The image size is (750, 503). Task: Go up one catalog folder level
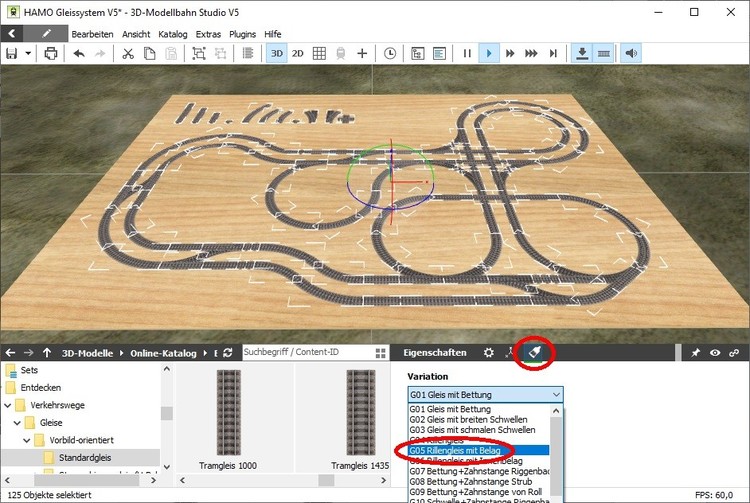click(46, 353)
